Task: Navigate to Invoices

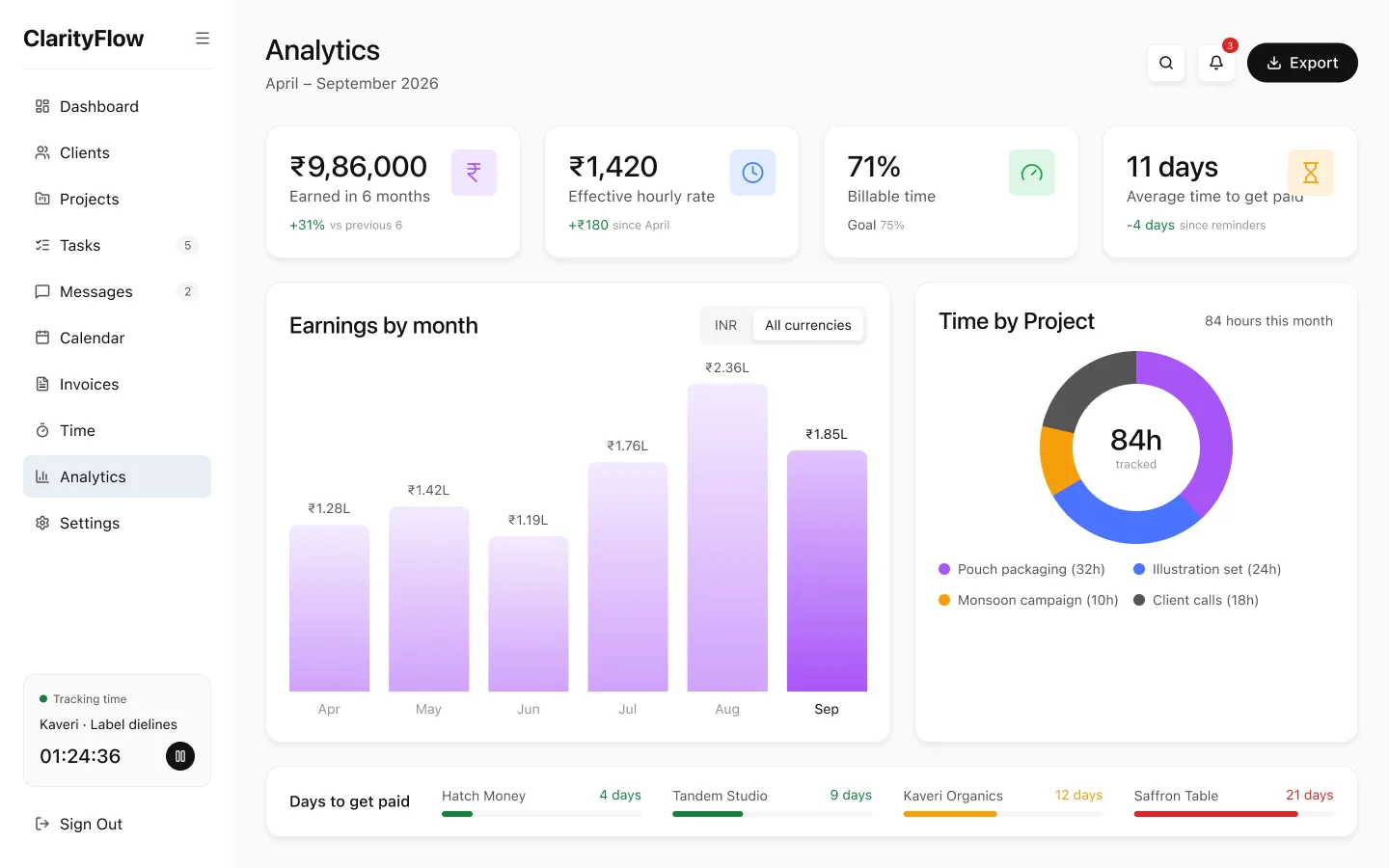Action: tap(117, 384)
